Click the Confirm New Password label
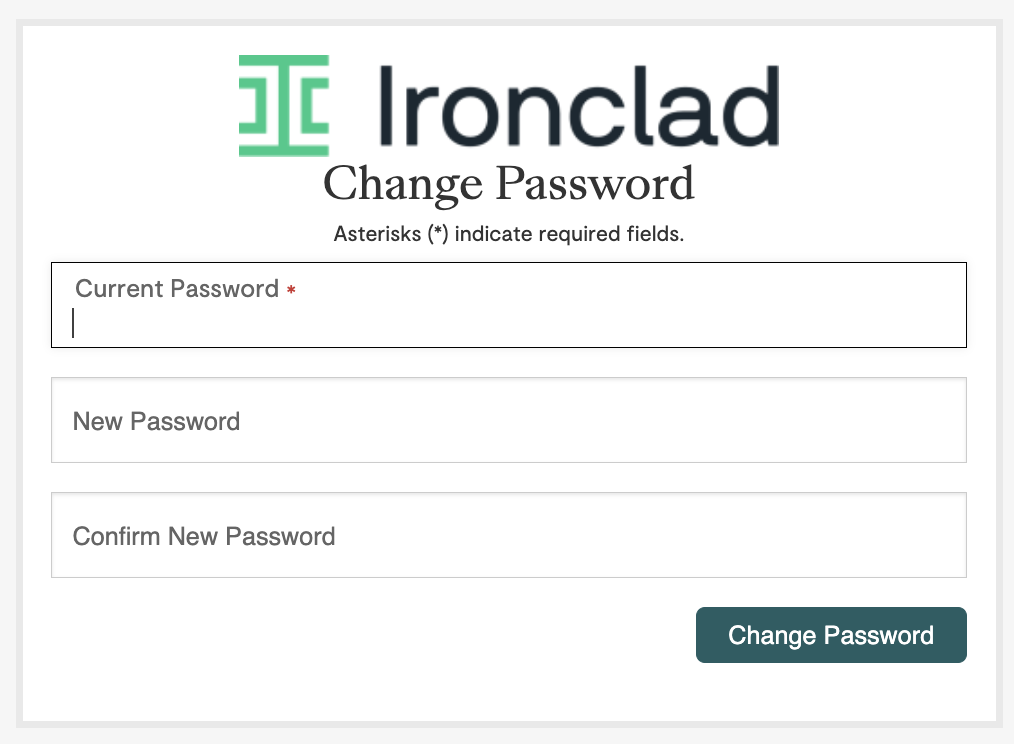Image resolution: width=1014 pixels, height=744 pixels. point(203,536)
